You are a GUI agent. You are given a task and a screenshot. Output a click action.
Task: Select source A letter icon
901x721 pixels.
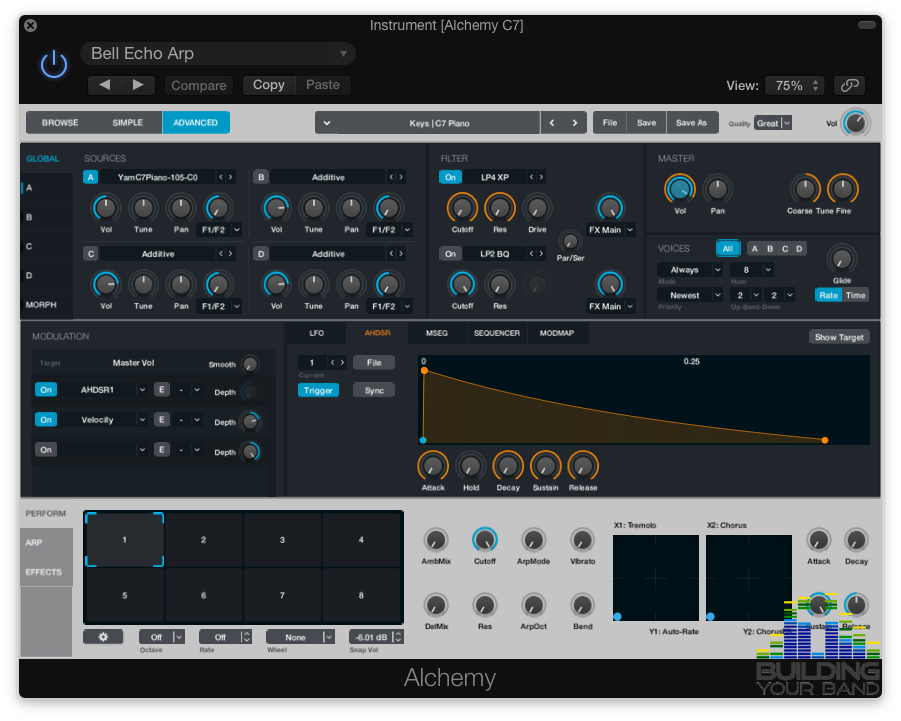coord(90,177)
